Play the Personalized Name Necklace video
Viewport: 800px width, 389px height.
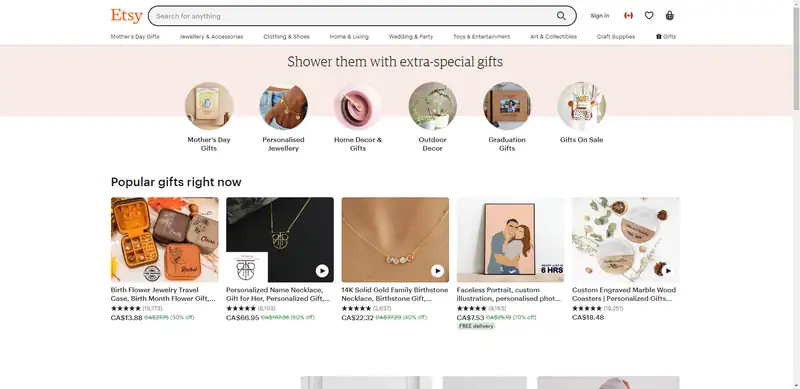pyautogui.click(x=322, y=271)
